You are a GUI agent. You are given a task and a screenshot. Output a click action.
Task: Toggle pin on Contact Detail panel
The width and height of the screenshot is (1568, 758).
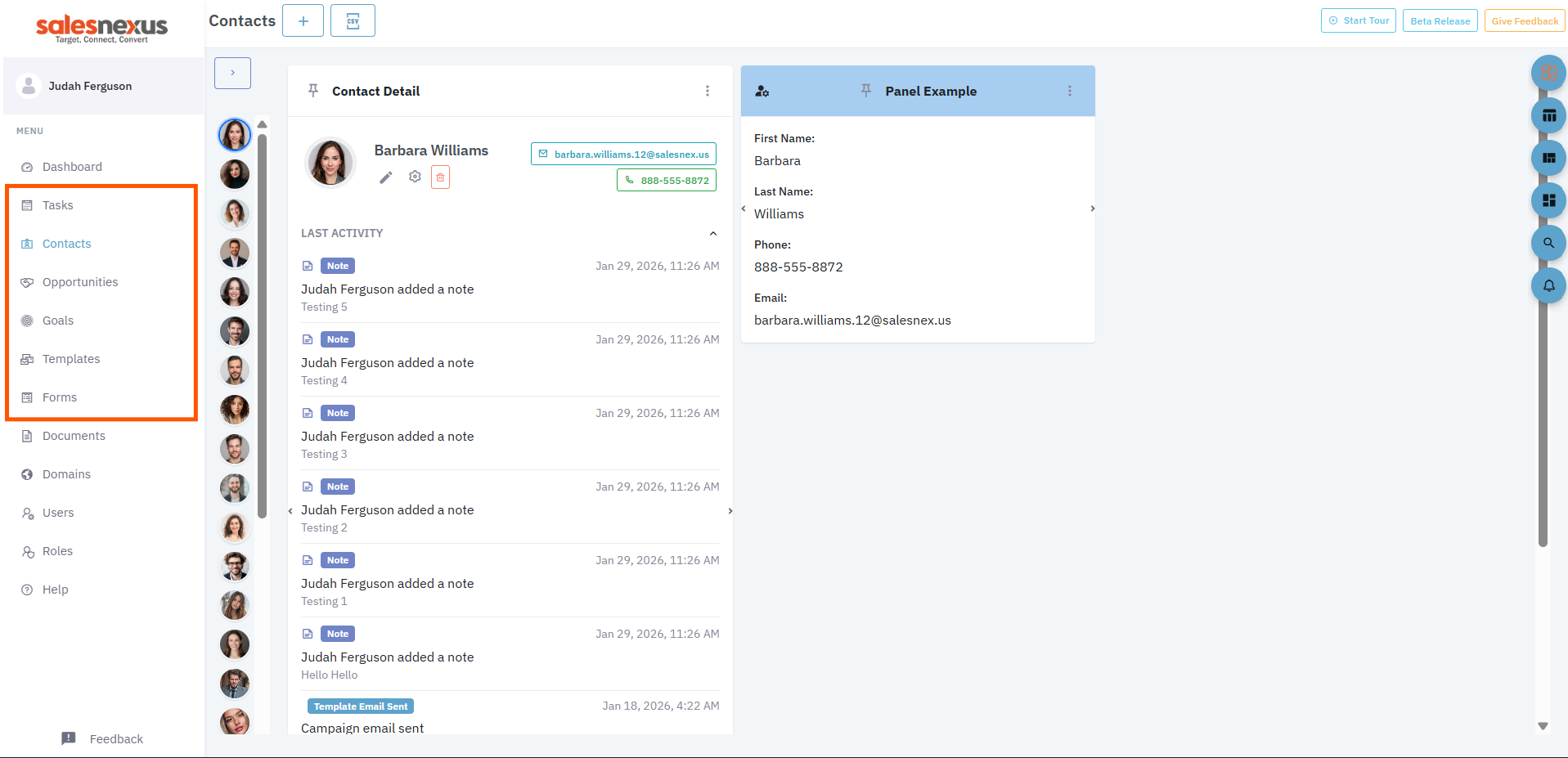[313, 91]
